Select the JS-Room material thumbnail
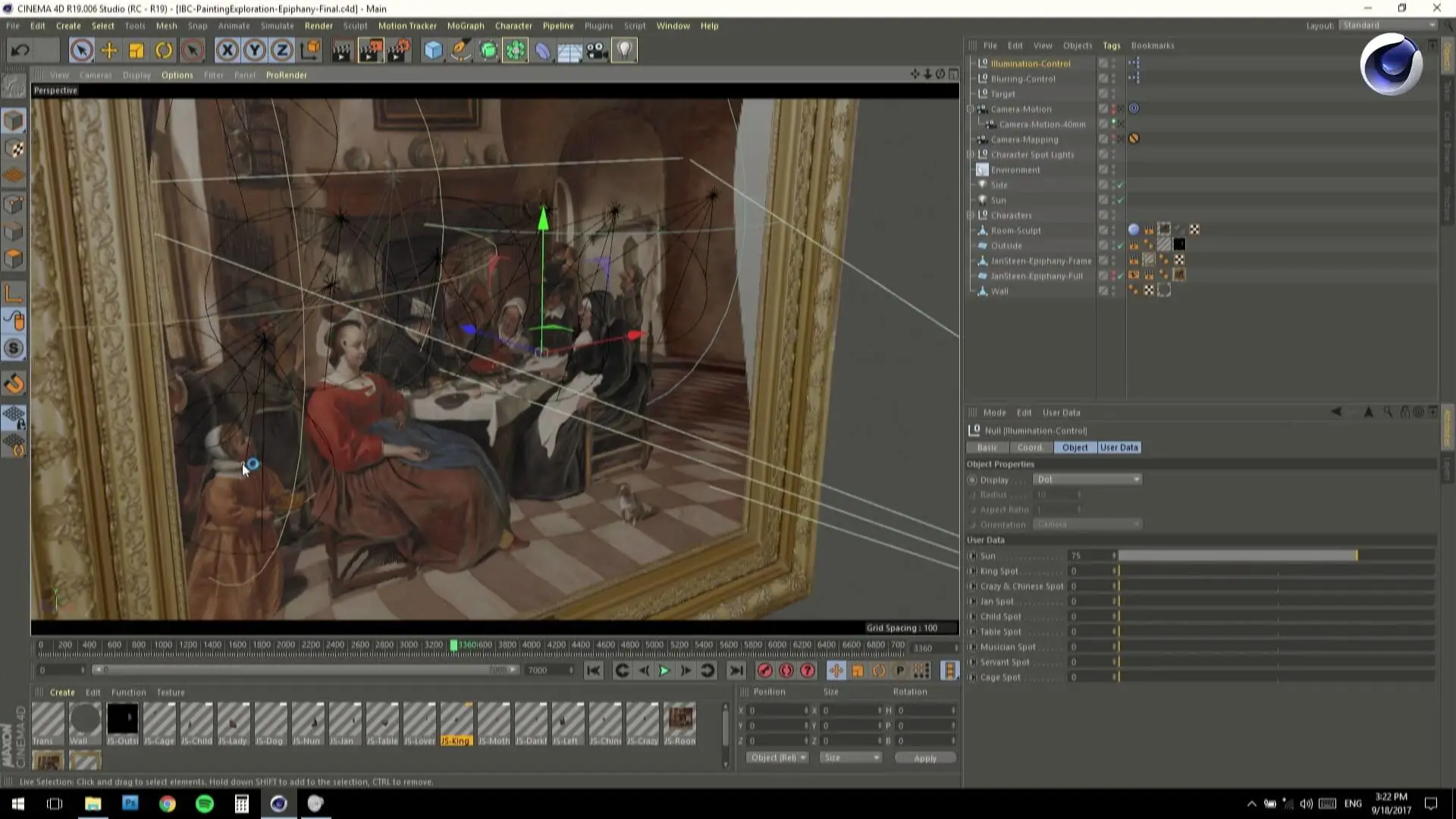1456x819 pixels. 679,724
